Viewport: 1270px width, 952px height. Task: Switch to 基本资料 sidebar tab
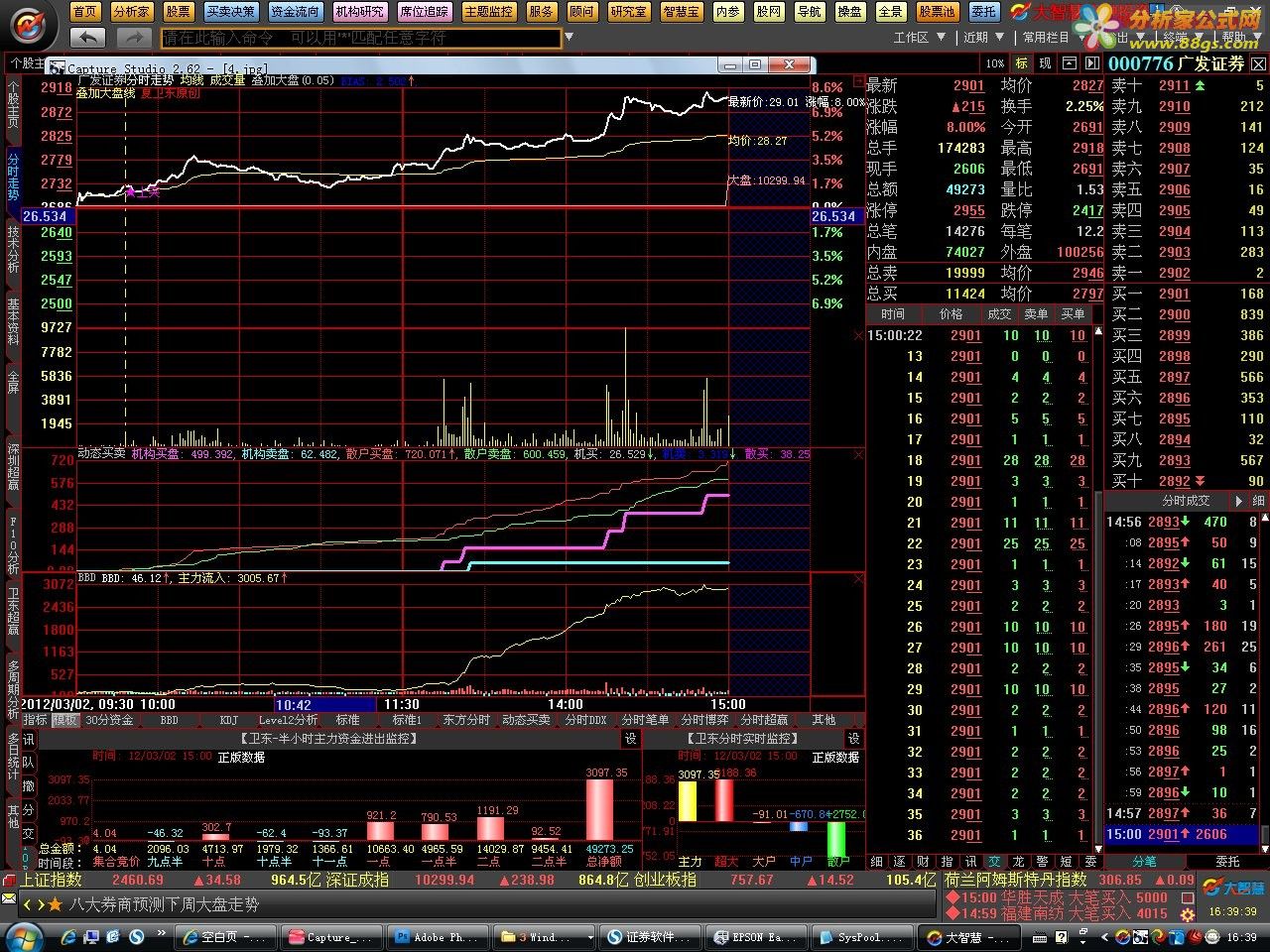[x=13, y=323]
